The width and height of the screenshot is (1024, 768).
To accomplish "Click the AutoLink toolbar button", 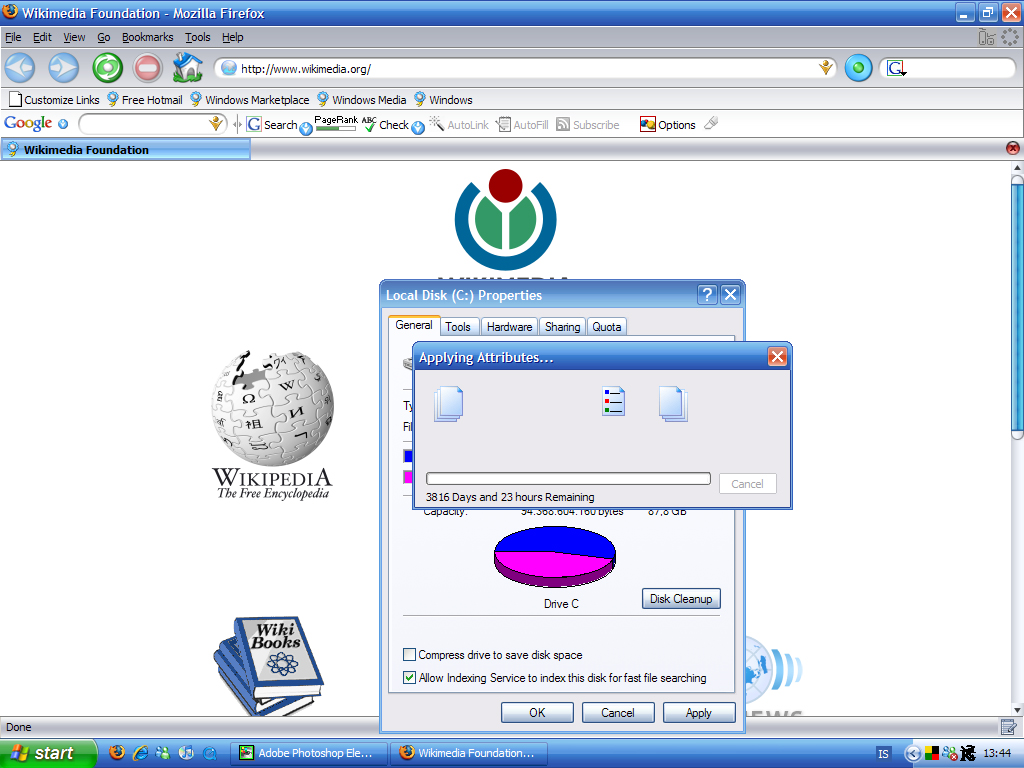I will pyautogui.click(x=459, y=124).
